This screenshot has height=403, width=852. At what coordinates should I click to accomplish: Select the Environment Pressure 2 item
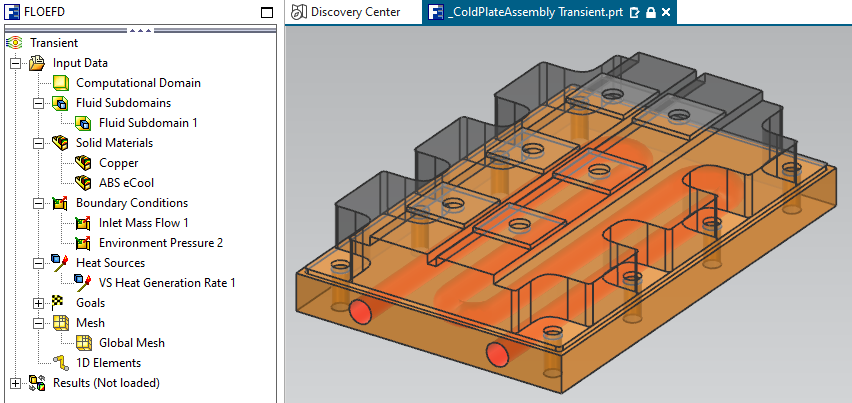pyautogui.click(x=160, y=243)
